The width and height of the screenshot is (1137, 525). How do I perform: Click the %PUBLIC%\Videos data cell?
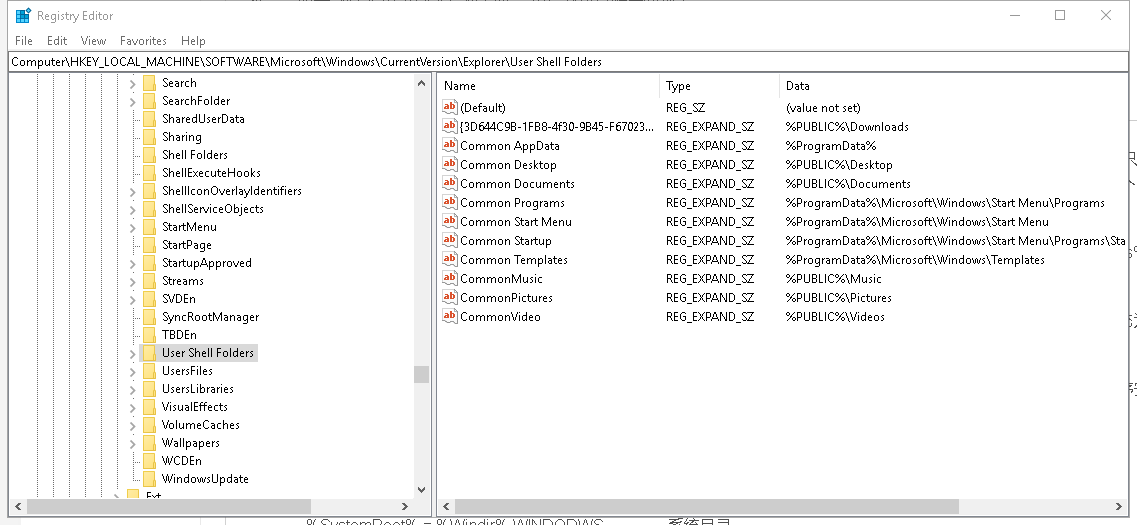point(835,316)
